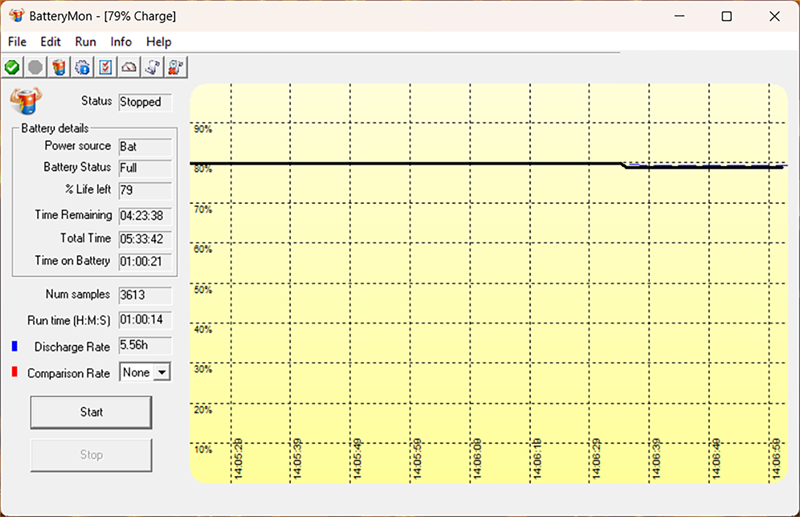Open the Run menu
Viewport: 800px width, 517px height.
(x=86, y=42)
